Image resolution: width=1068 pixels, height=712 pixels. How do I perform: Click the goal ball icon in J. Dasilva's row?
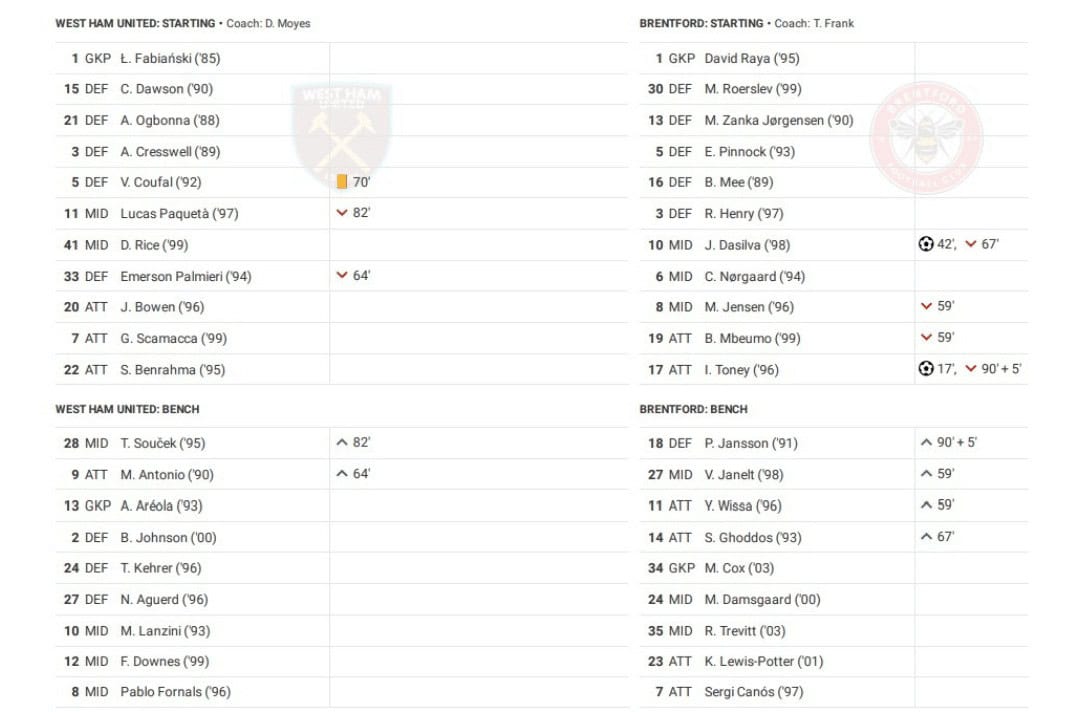[x=926, y=244]
